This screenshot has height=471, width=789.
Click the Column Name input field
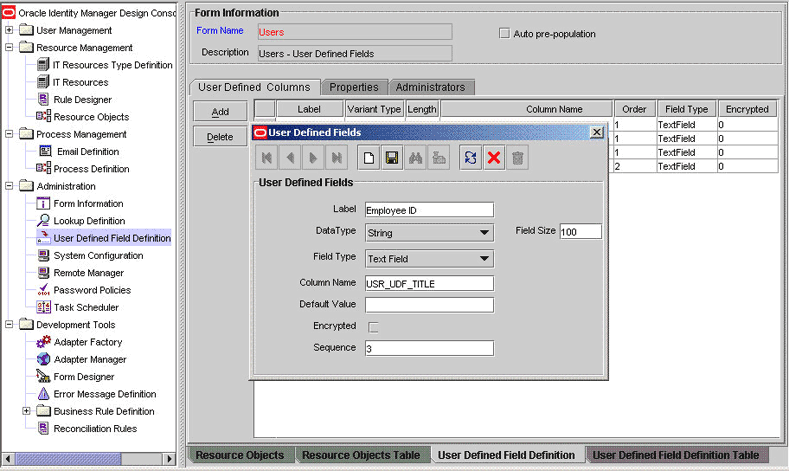click(429, 283)
